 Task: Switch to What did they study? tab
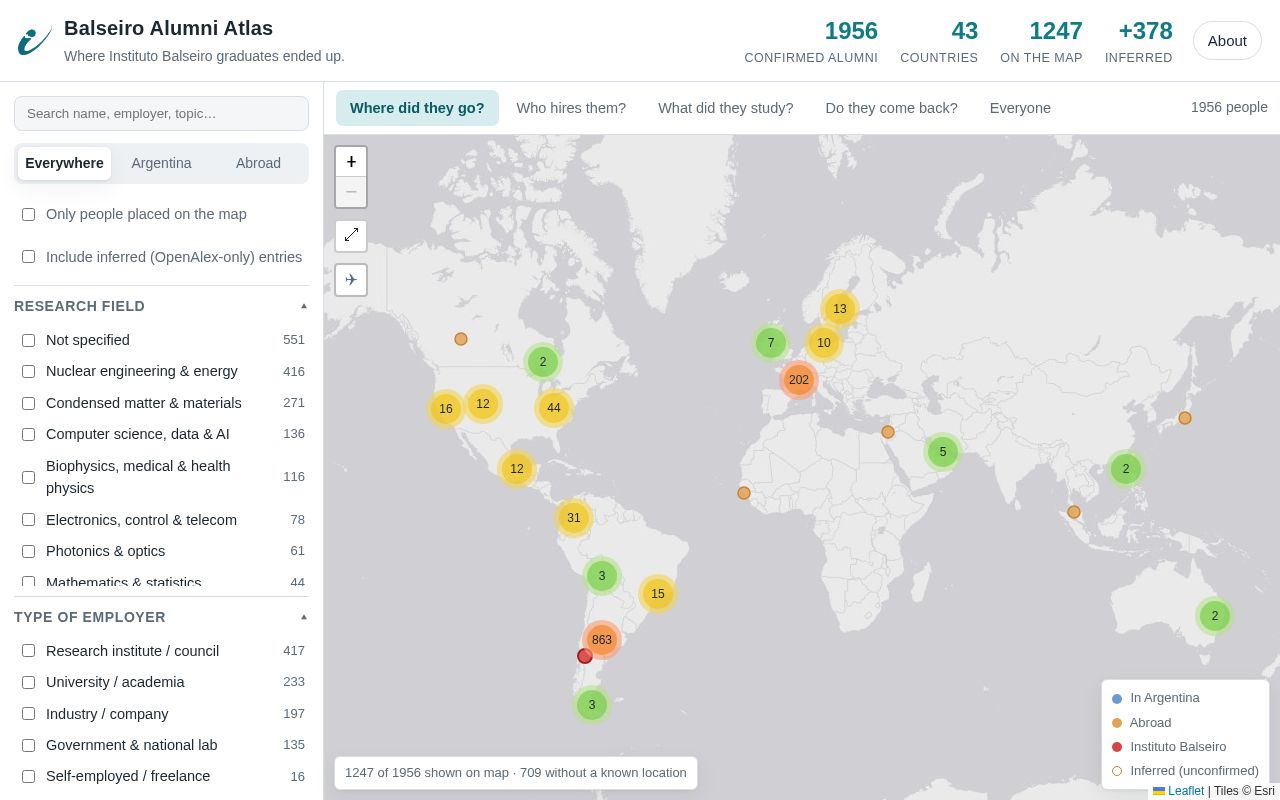(726, 108)
